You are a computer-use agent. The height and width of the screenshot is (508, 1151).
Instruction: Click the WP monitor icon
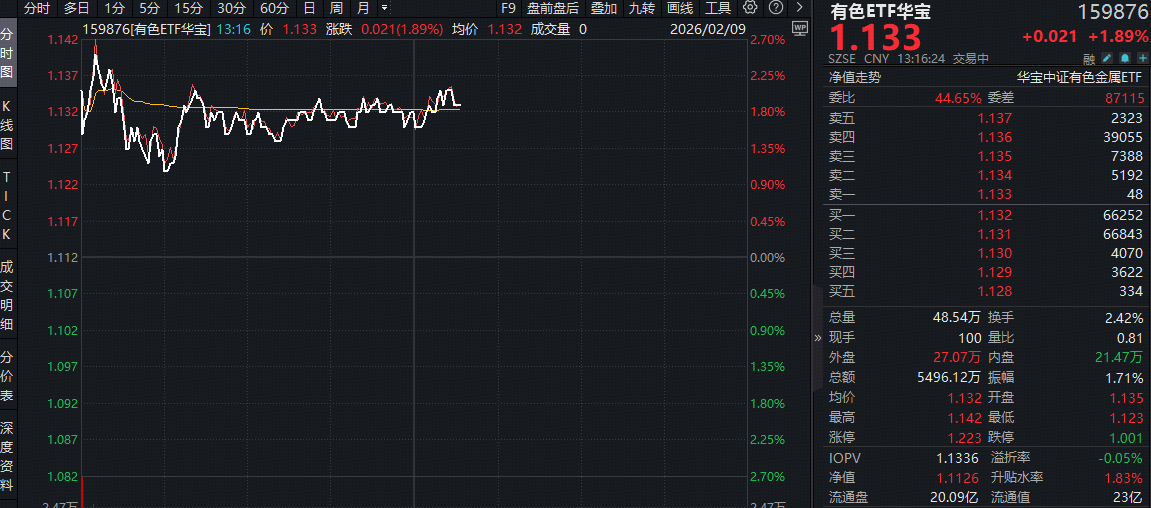797,29
